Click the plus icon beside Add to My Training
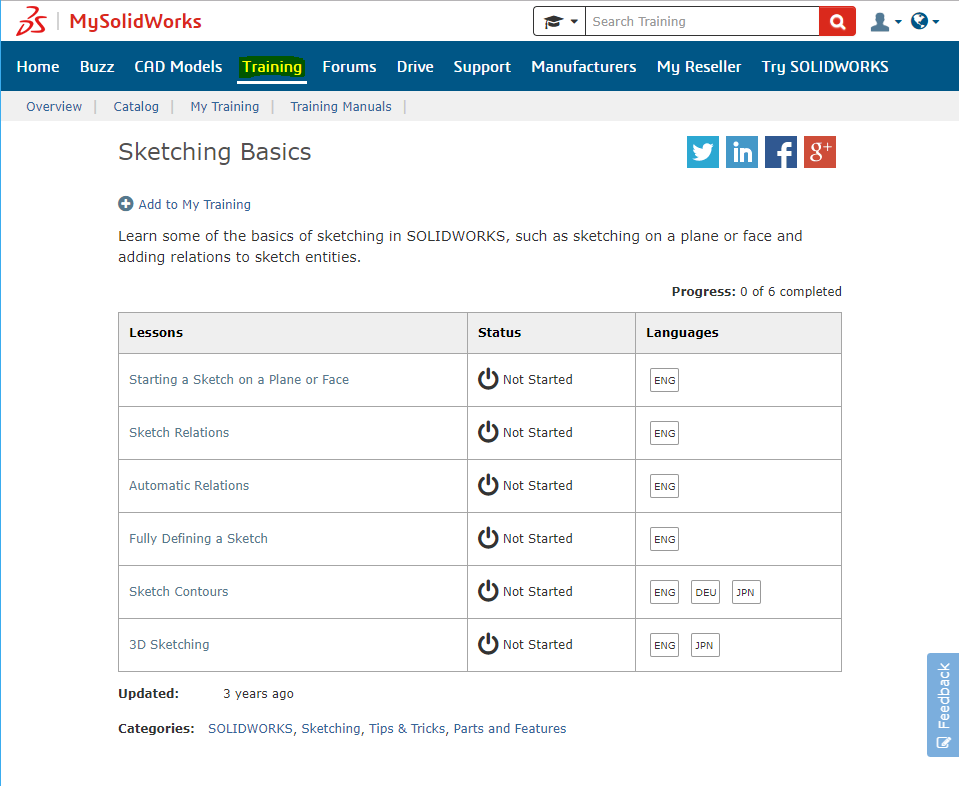Viewport: 959px width, 786px height. (x=125, y=204)
